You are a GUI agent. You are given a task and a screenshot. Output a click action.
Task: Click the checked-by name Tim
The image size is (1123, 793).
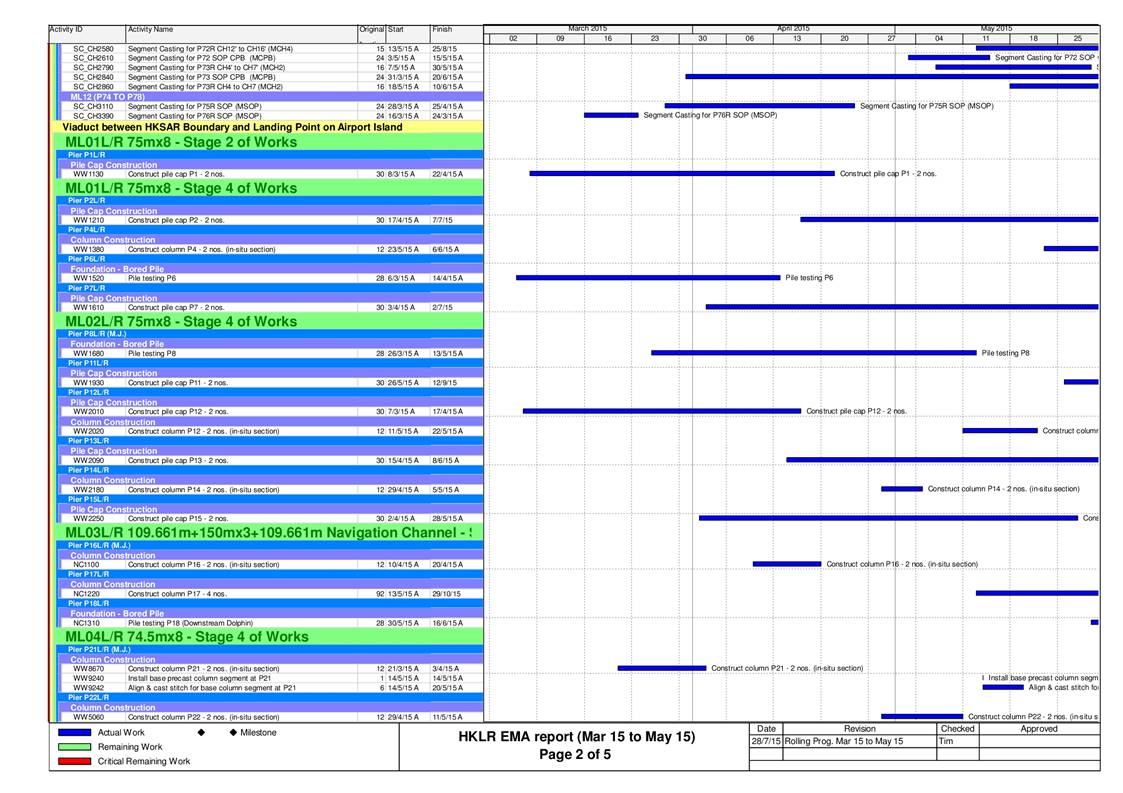click(x=945, y=741)
